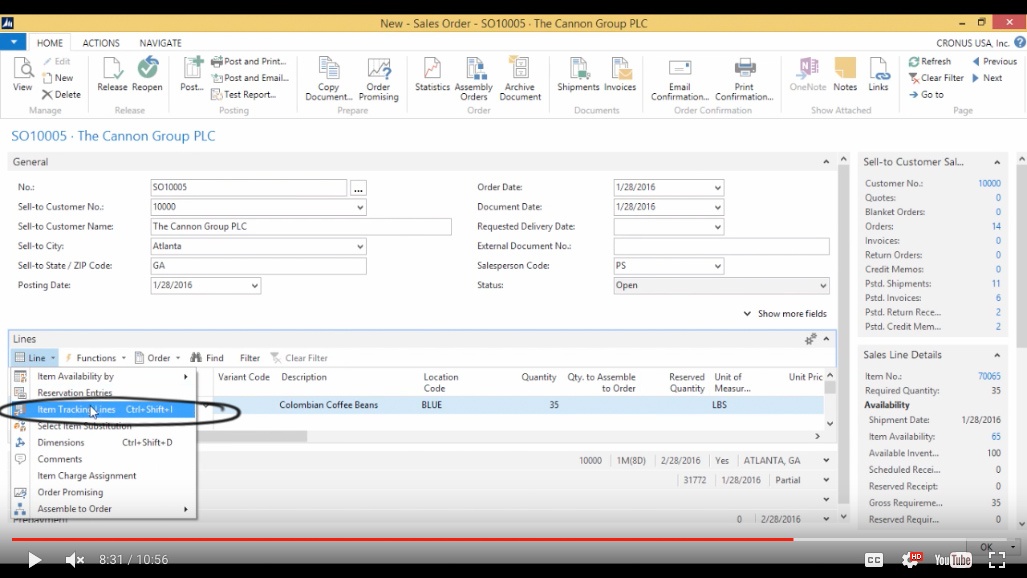Open the Order menu in Lines
This screenshot has height=578, width=1027.
(x=158, y=358)
